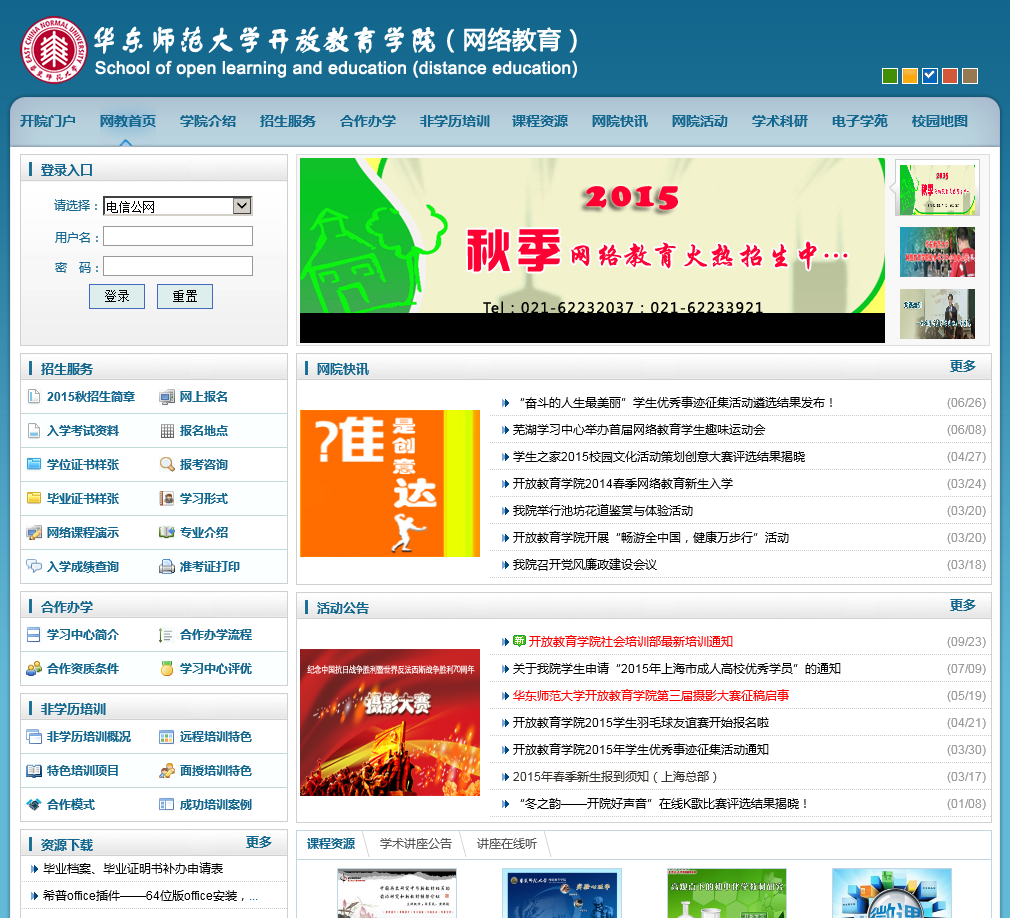Screen dimensions: 1010x918
Task: Select the first banner thumbnail
Action: 938,188
